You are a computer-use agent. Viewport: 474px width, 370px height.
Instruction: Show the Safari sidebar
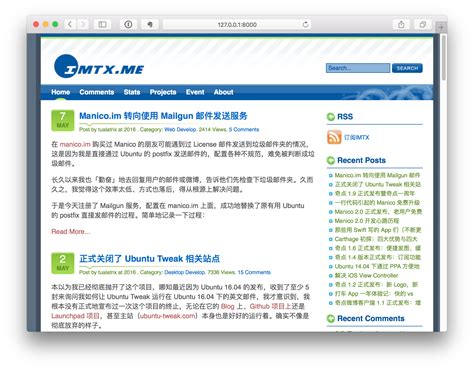[102, 24]
